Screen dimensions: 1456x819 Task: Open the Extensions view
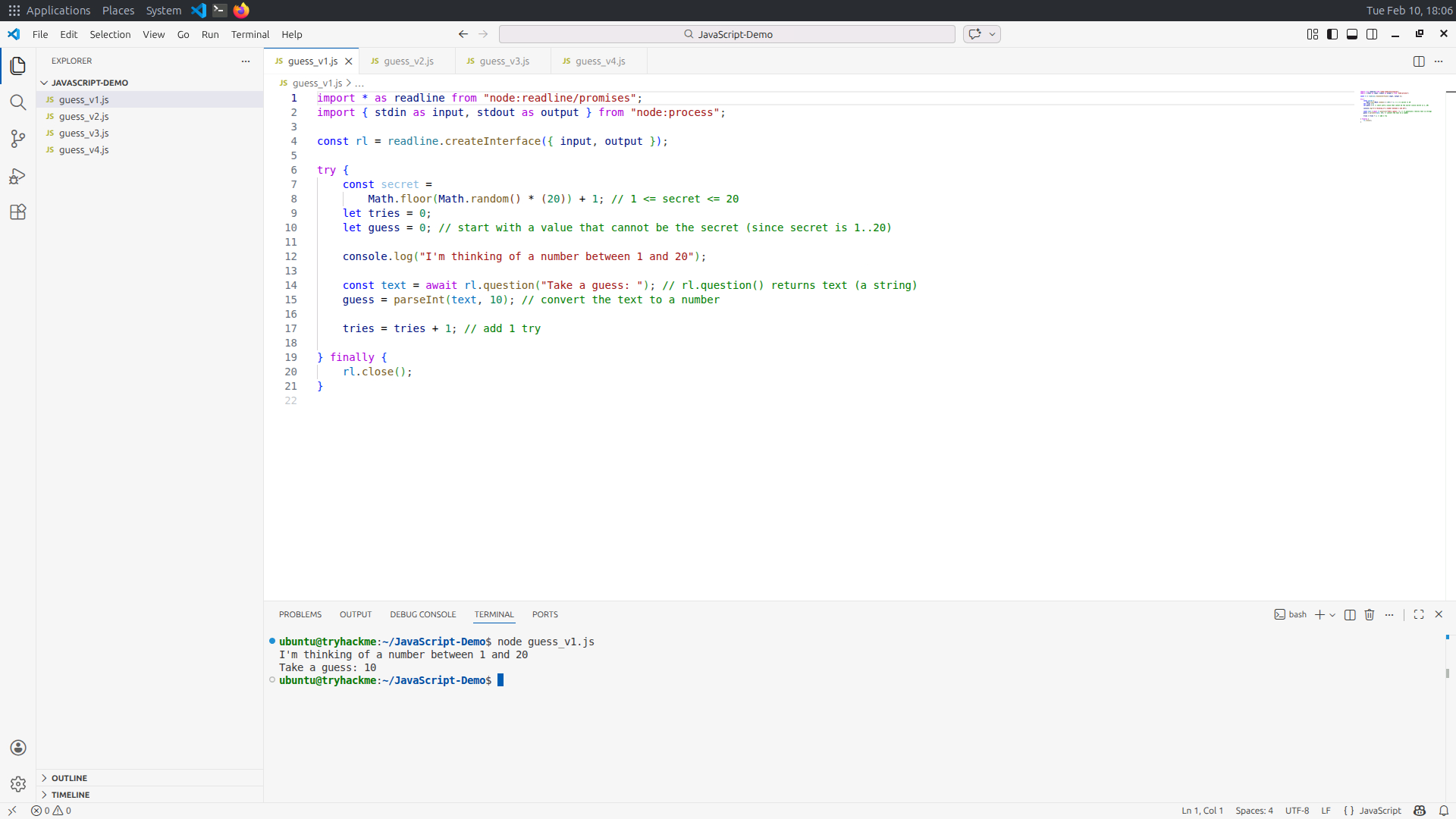pos(18,212)
